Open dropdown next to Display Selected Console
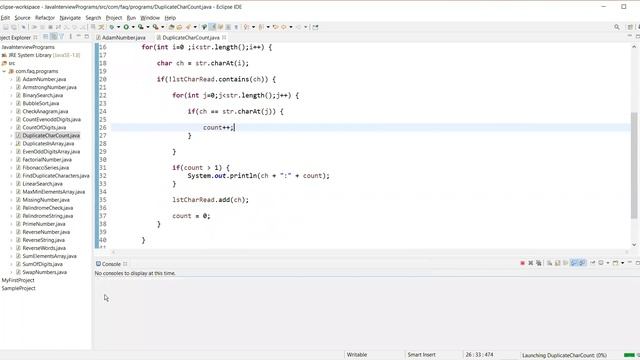This screenshot has width=640, height=360. click(608, 263)
